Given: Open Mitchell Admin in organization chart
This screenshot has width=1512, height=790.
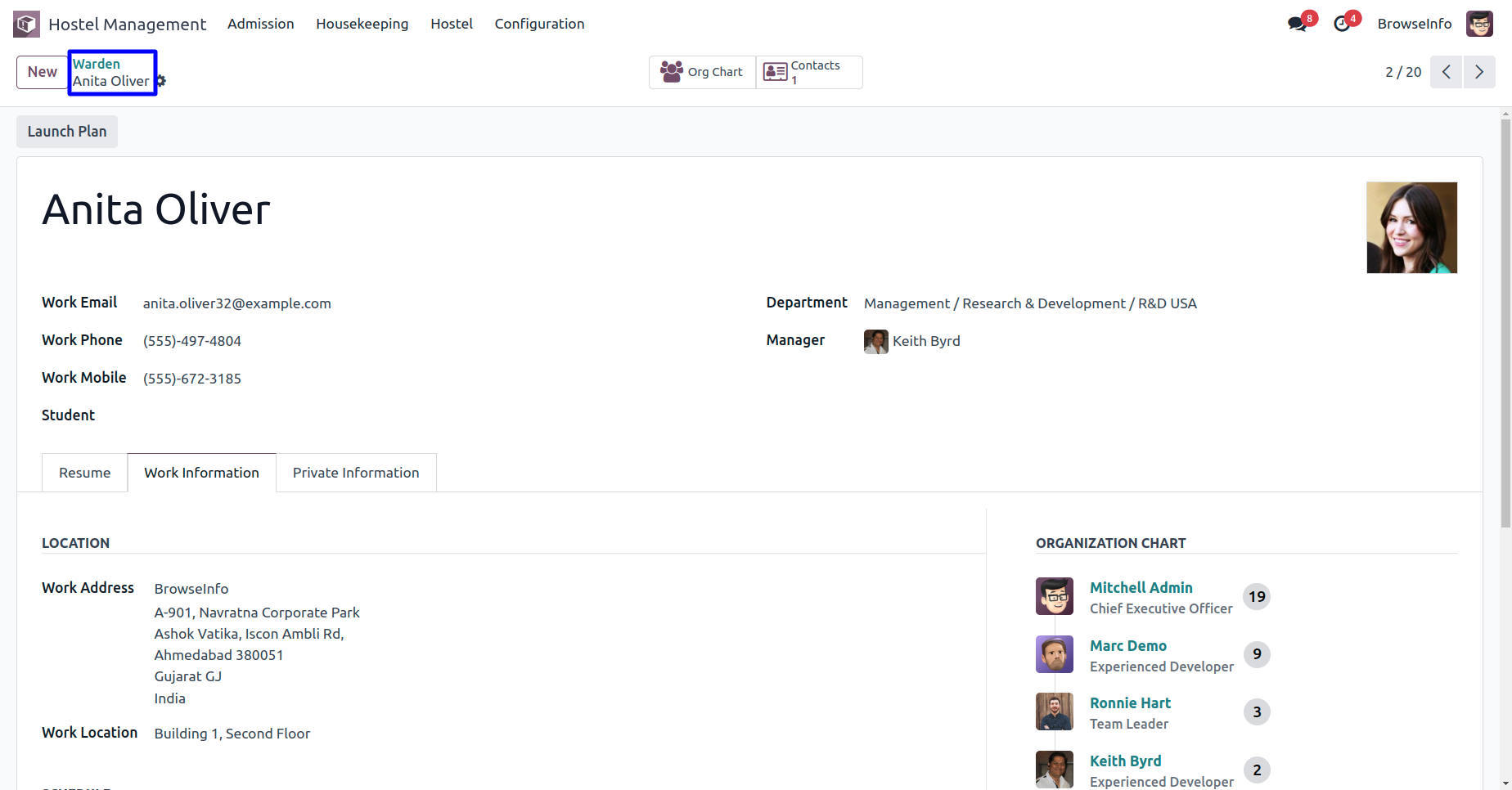Looking at the screenshot, I should 1141,588.
